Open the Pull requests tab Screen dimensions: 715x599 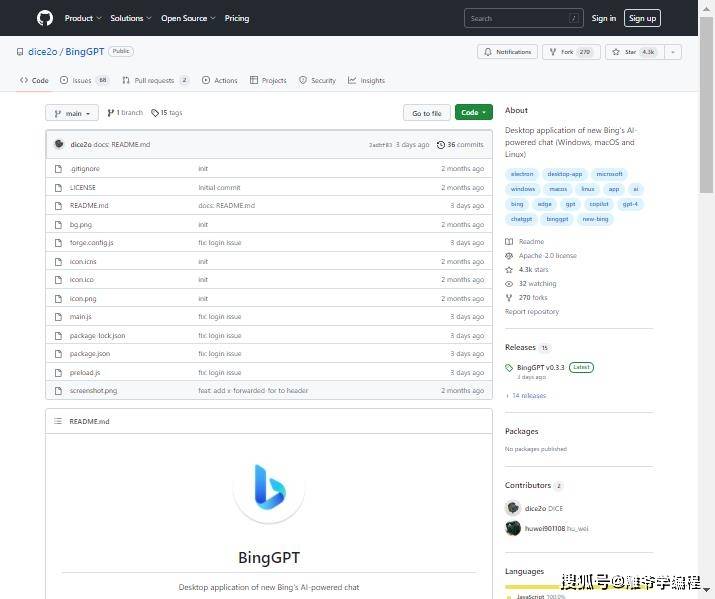(155, 80)
